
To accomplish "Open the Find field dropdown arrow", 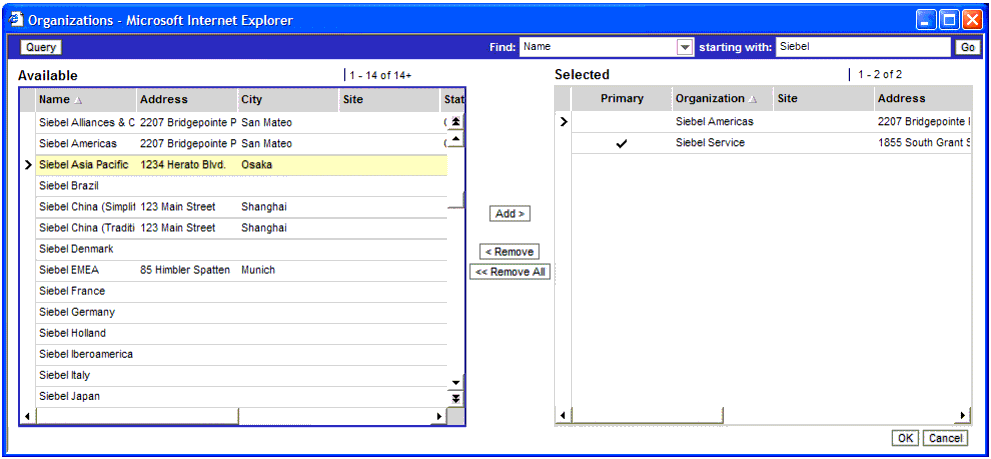I will click(684, 47).
